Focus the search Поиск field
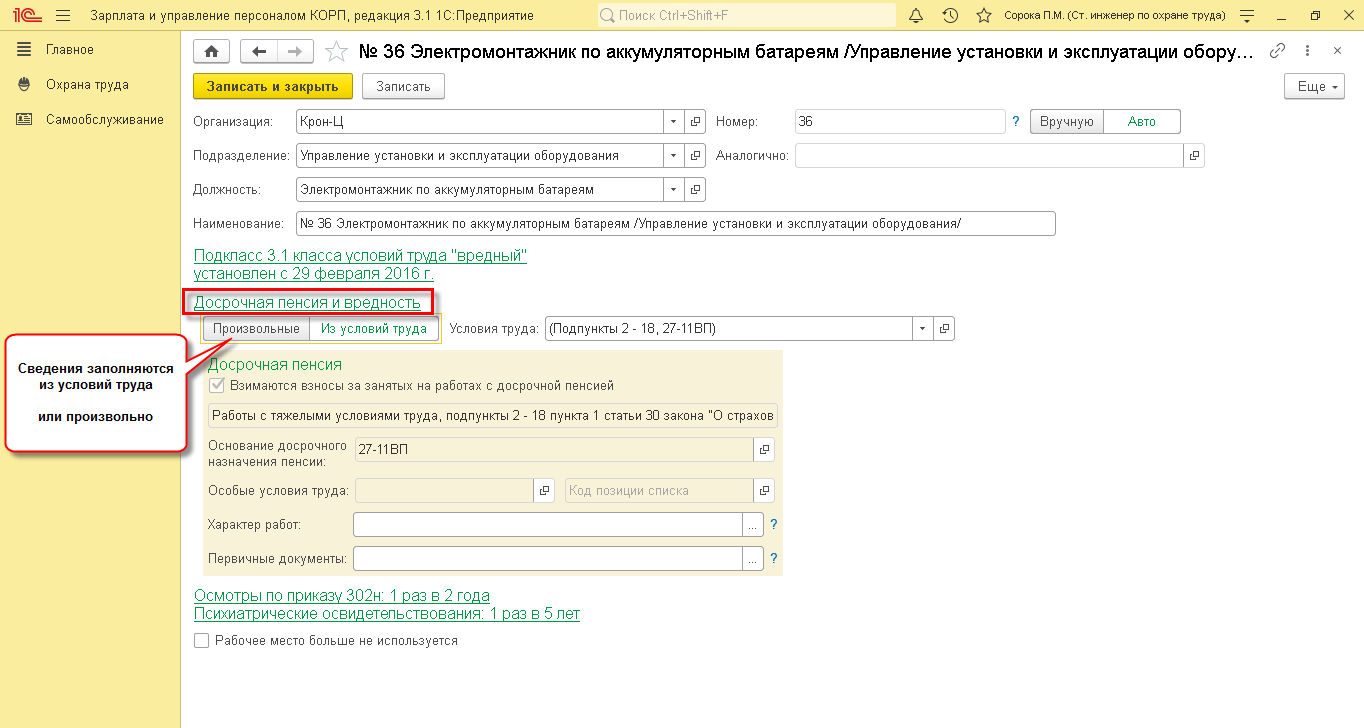1364x728 pixels. [747, 16]
